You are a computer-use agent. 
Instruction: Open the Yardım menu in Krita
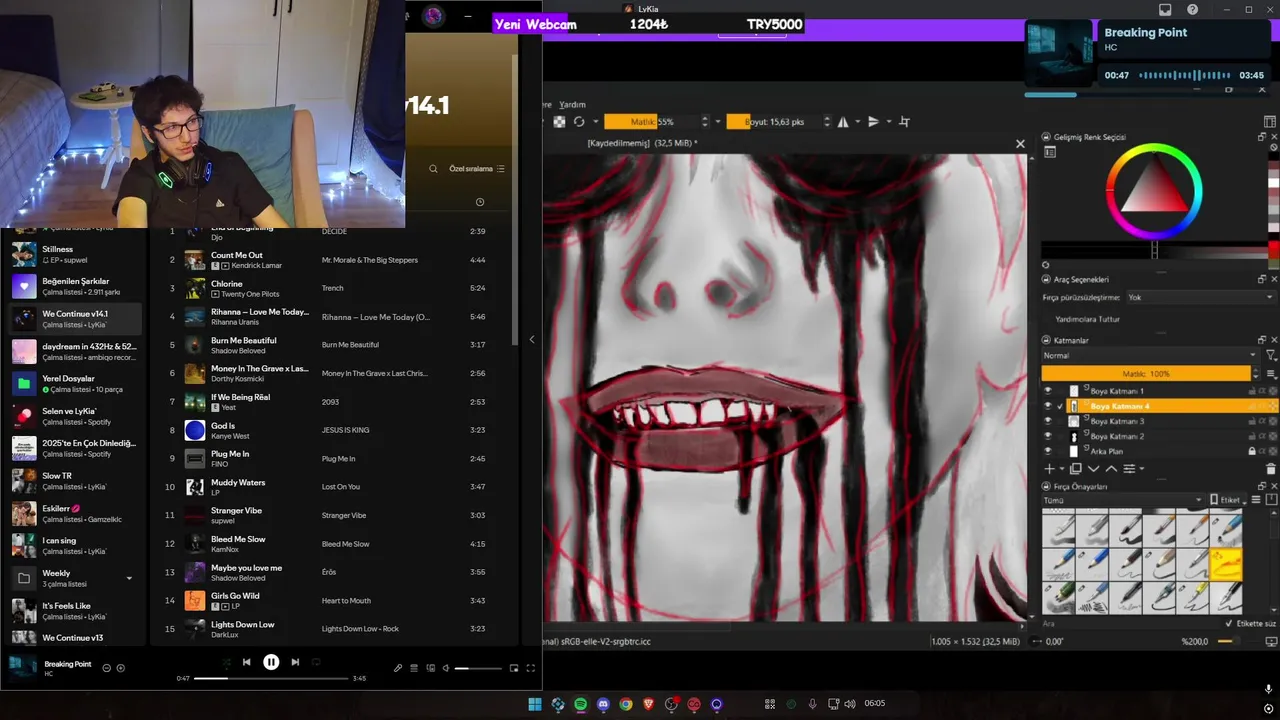pos(572,104)
